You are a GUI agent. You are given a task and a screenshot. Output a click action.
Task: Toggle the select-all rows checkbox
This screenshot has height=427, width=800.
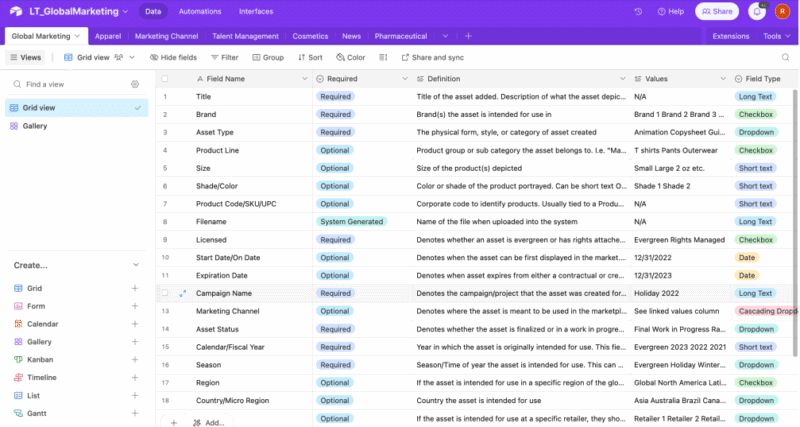click(165, 78)
